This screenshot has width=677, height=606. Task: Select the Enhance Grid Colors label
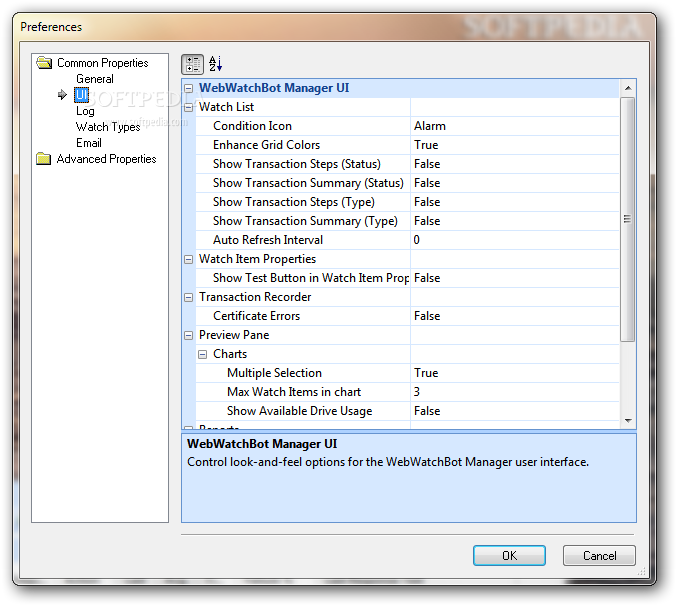266,145
